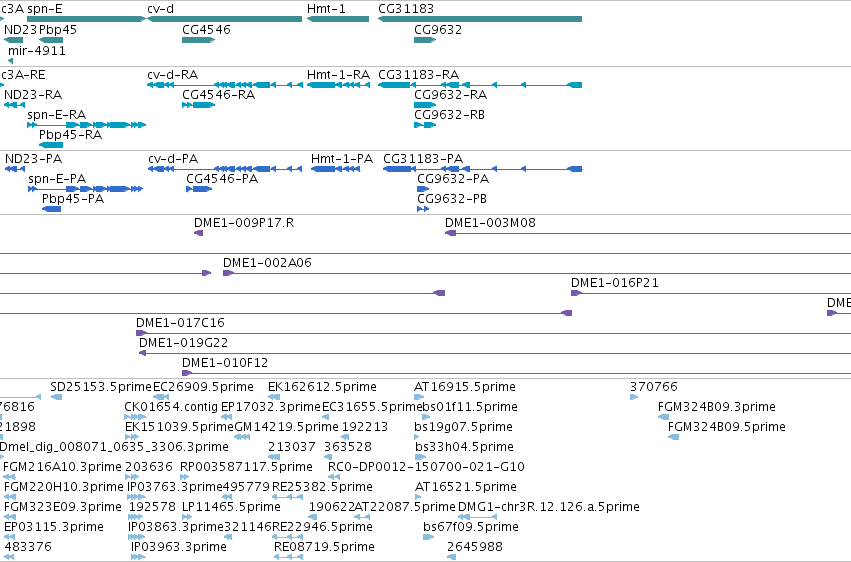Image resolution: width=851 pixels, height=562 pixels.
Task: Select the mir-4911 gene marker
Action: click(x=10, y=61)
